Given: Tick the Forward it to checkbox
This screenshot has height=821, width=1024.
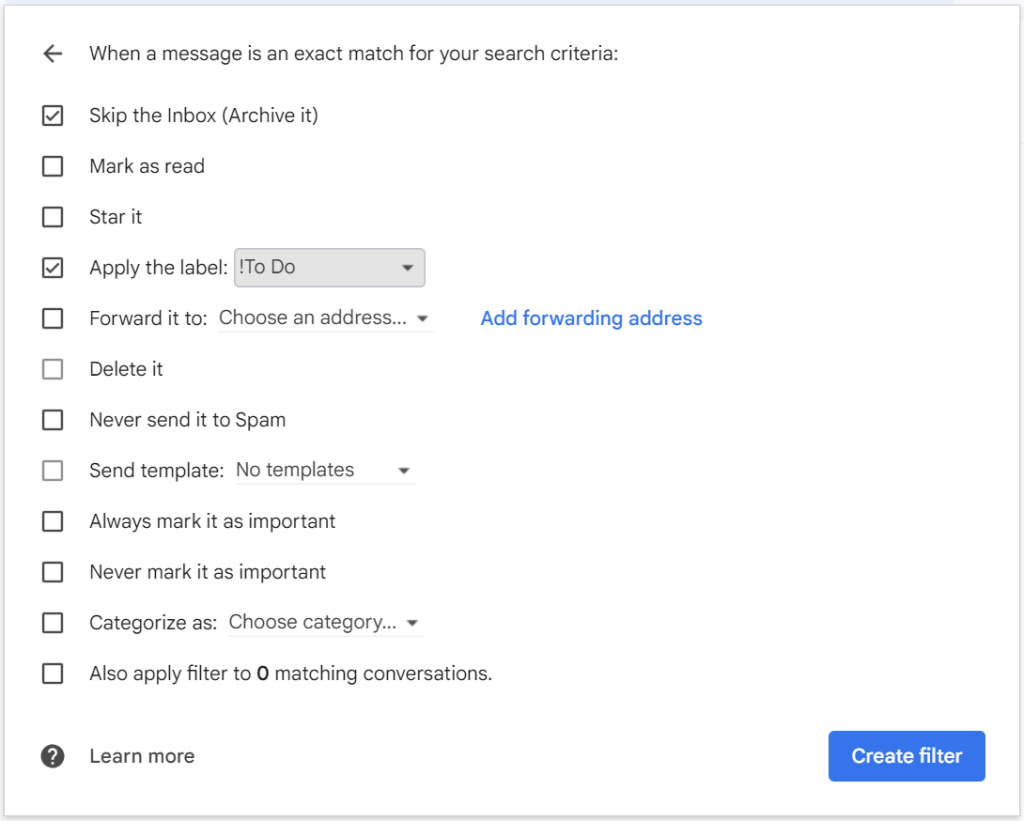Looking at the screenshot, I should pyautogui.click(x=52, y=319).
